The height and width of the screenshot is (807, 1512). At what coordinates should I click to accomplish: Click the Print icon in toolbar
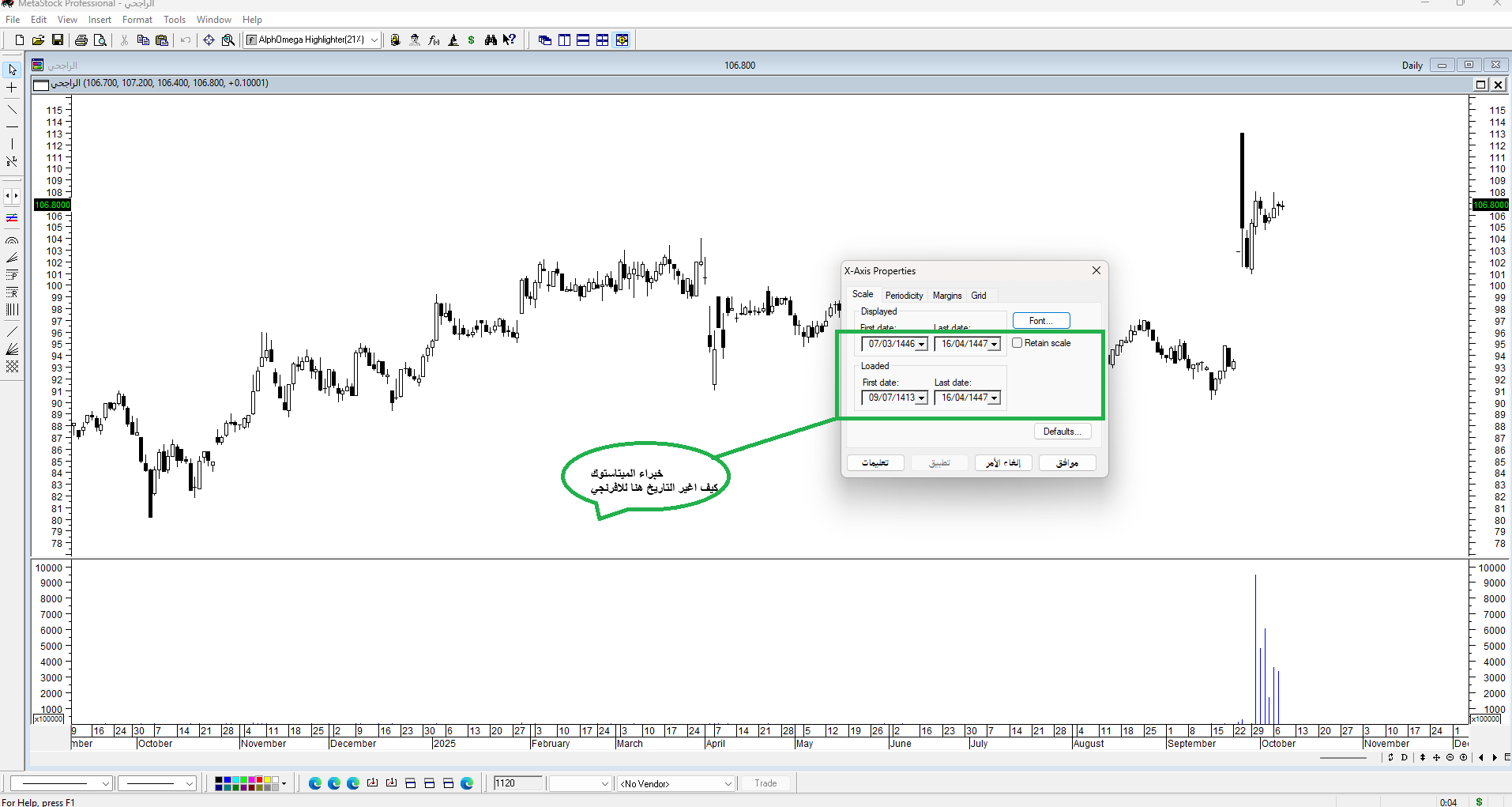click(81, 40)
